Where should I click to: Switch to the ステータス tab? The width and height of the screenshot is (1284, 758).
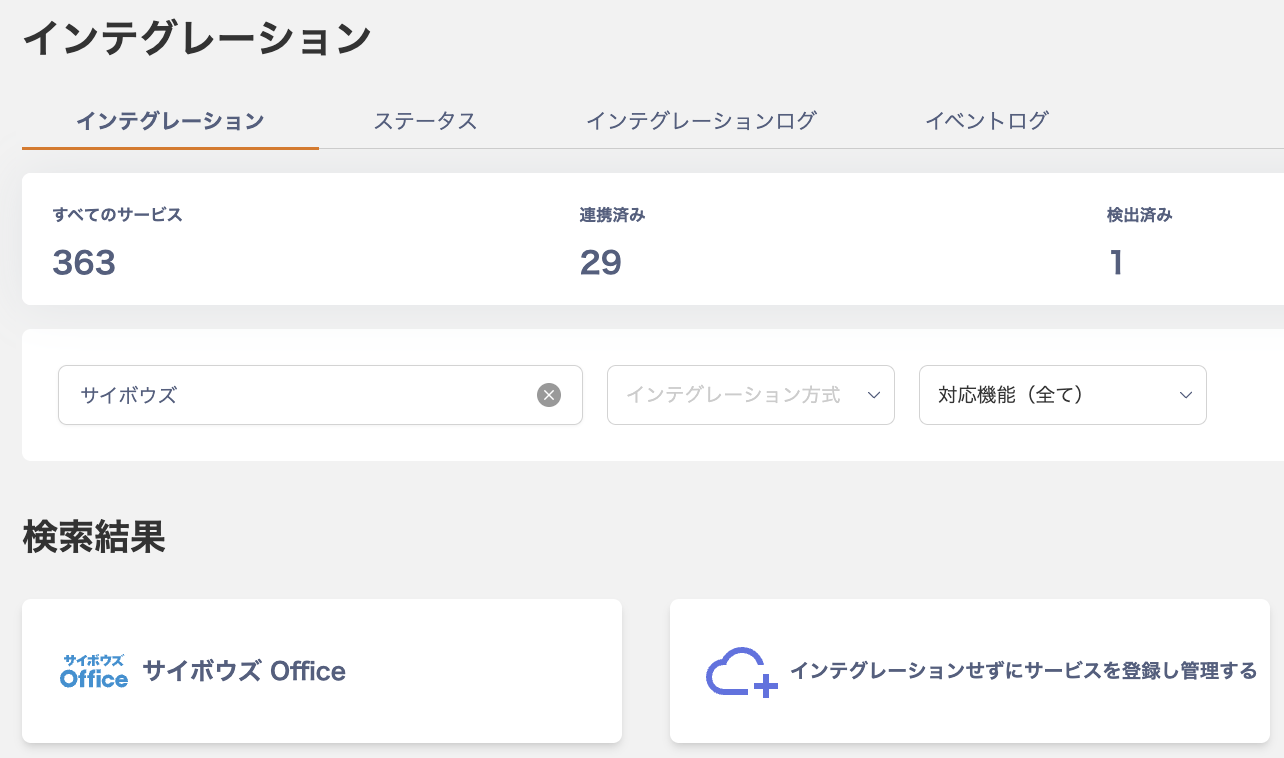pyautogui.click(x=425, y=121)
